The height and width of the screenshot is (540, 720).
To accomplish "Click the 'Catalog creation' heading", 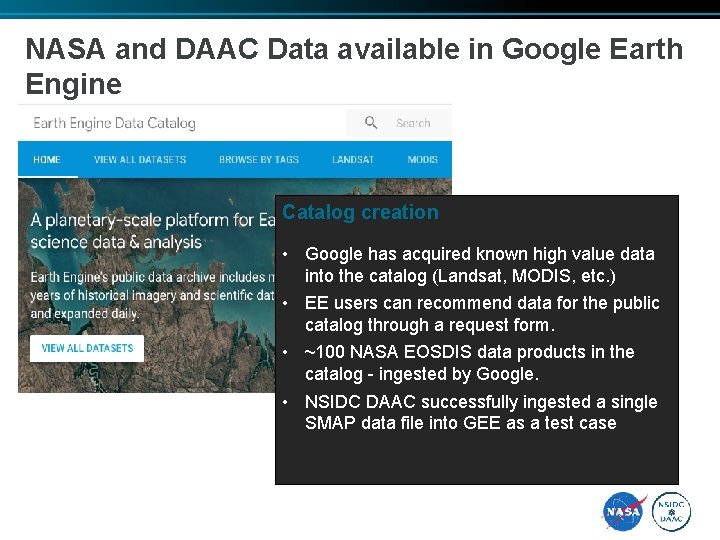I will (360, 212).
